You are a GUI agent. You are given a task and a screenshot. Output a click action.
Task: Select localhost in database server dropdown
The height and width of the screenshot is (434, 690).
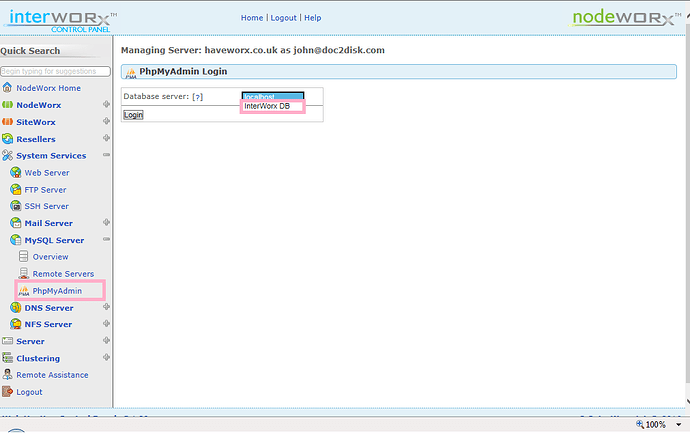point(272,96)
